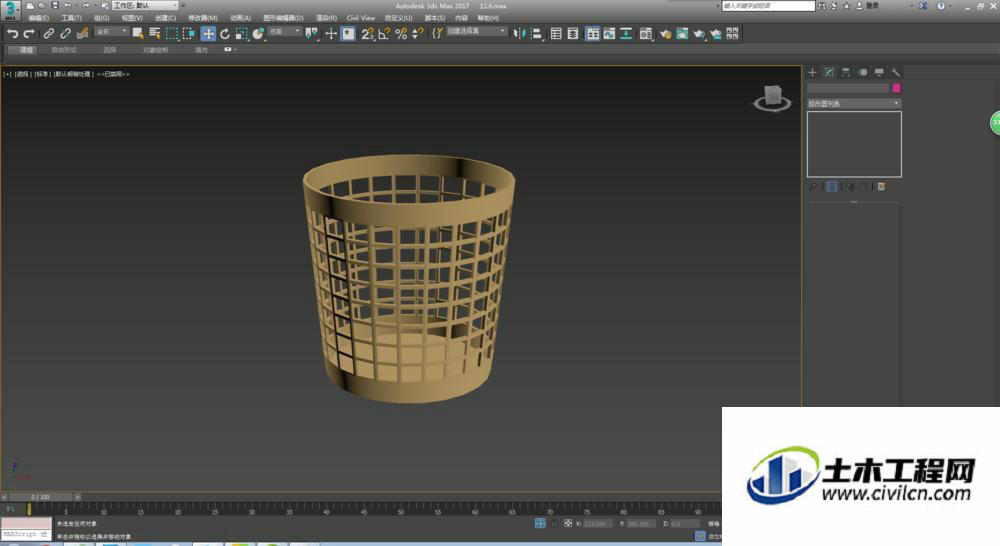Viewport: 1000px width, 546px height.
Task: Open the second menu ending in (T)
Action: tap(71, 18)
